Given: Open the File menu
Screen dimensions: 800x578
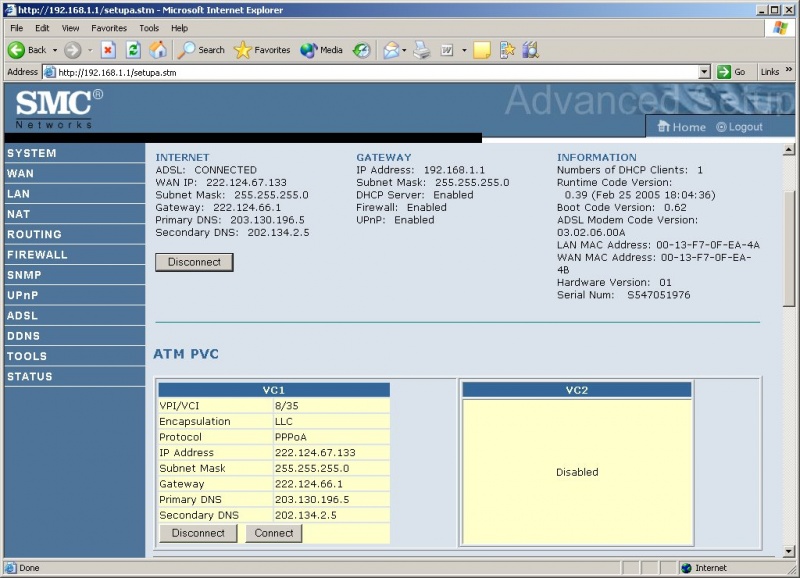Looking at the screenshot, I should pyautogui.click(x=16, y=28).
